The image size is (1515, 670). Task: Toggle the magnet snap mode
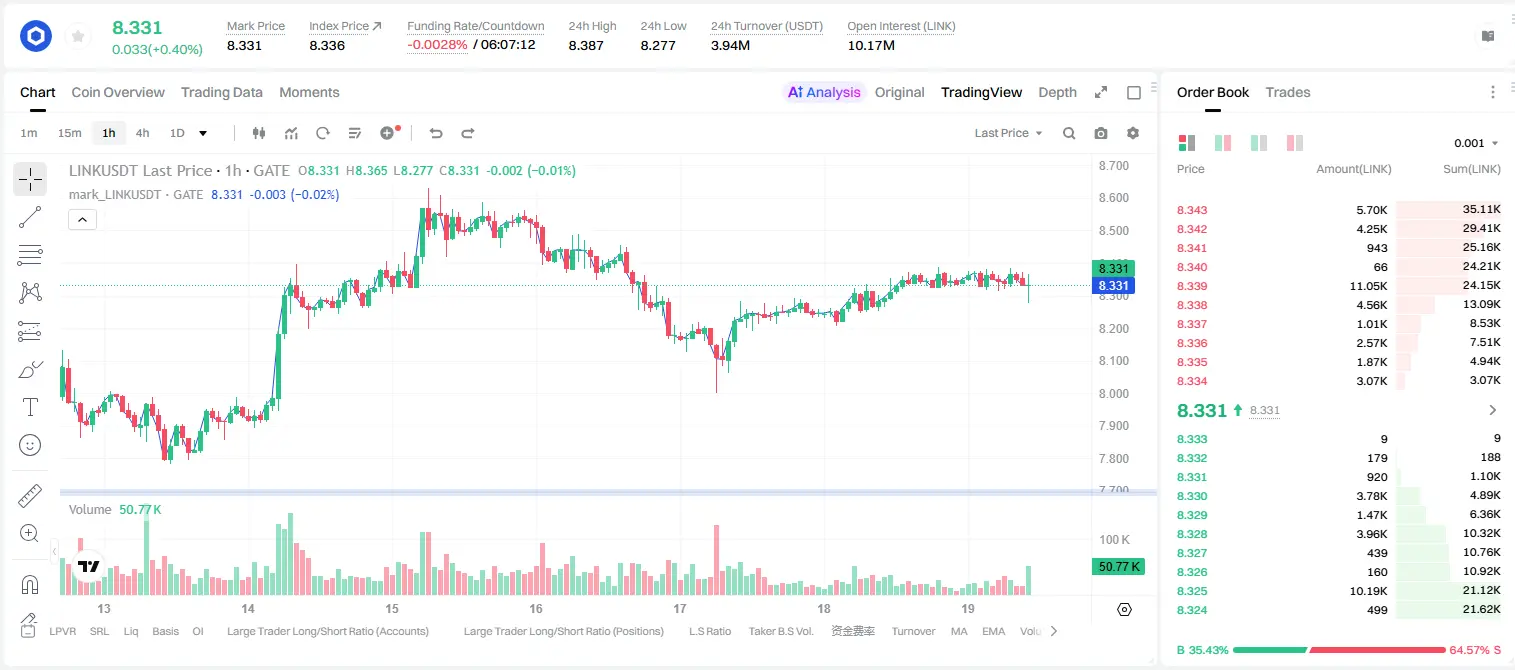click(30, 584)
